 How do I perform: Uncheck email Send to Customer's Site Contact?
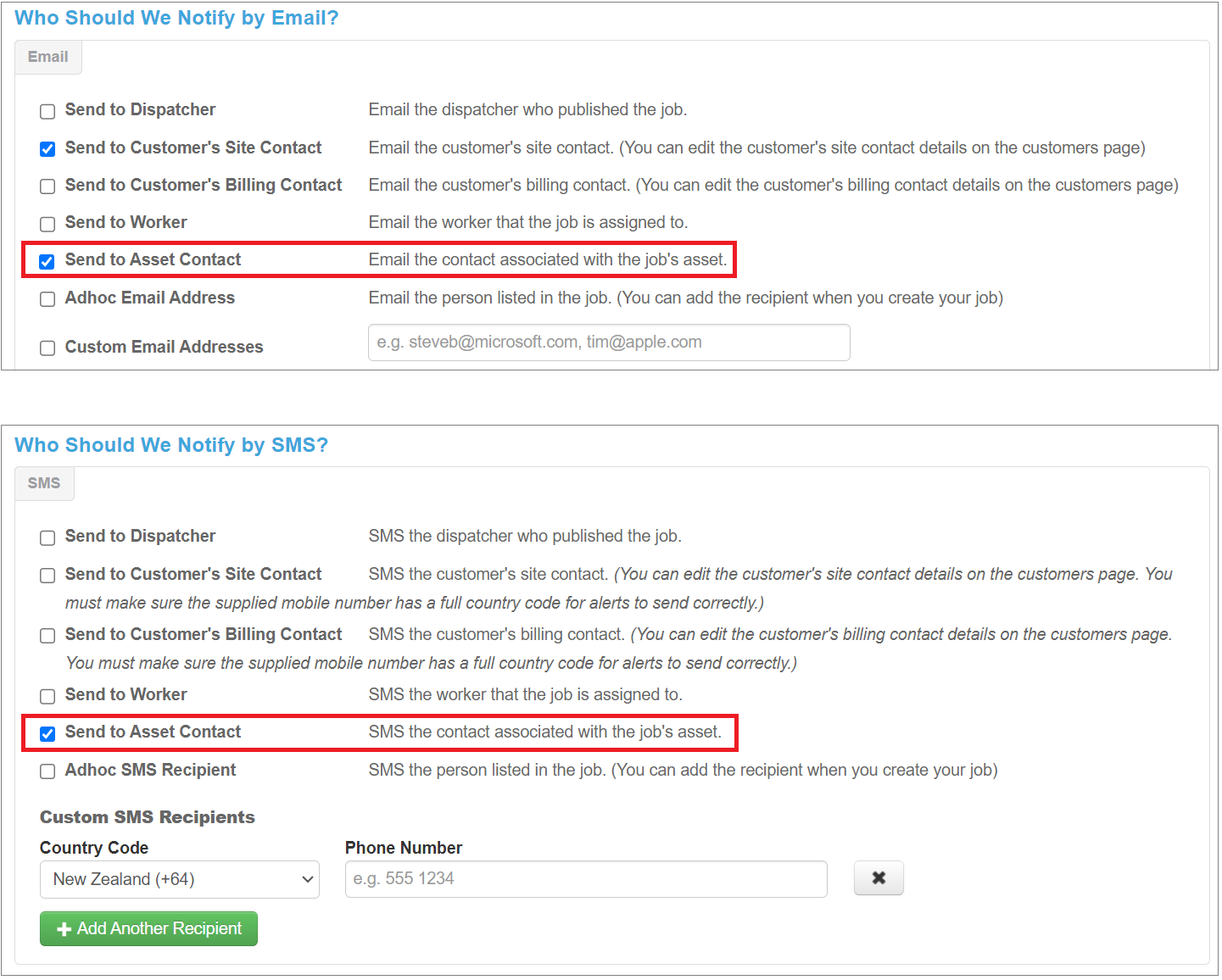click(x=47, y=149)
